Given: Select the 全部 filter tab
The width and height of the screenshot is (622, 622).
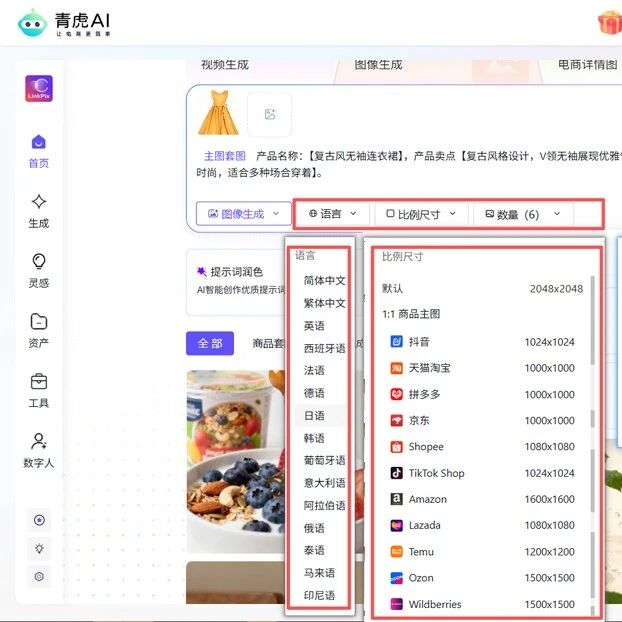Looking at the screenshot, I should [x=210, y=343].
